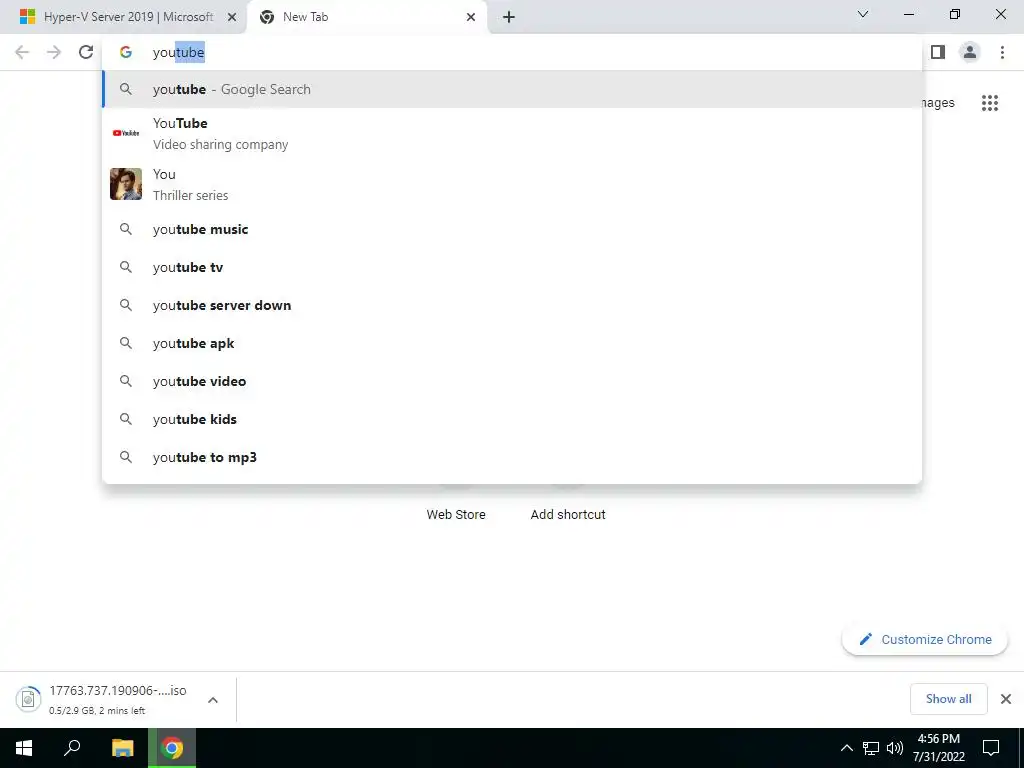Choose 'youtube video' suggestion
This screenshot has width=1024, height=768.
click(513, 381)
